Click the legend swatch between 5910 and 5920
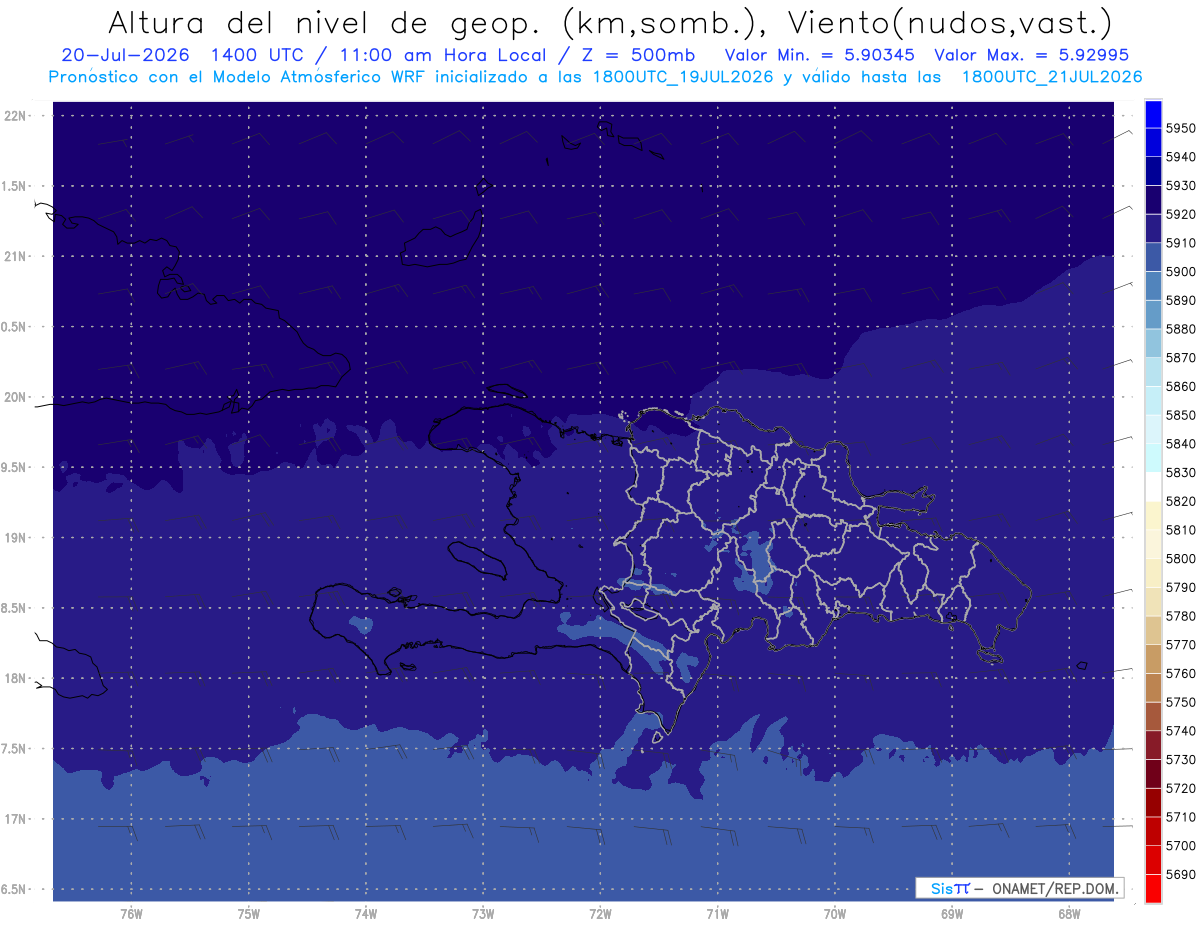Viewport: 1200px width, 927px height. pyautogui.click(x=1153, y=228)
